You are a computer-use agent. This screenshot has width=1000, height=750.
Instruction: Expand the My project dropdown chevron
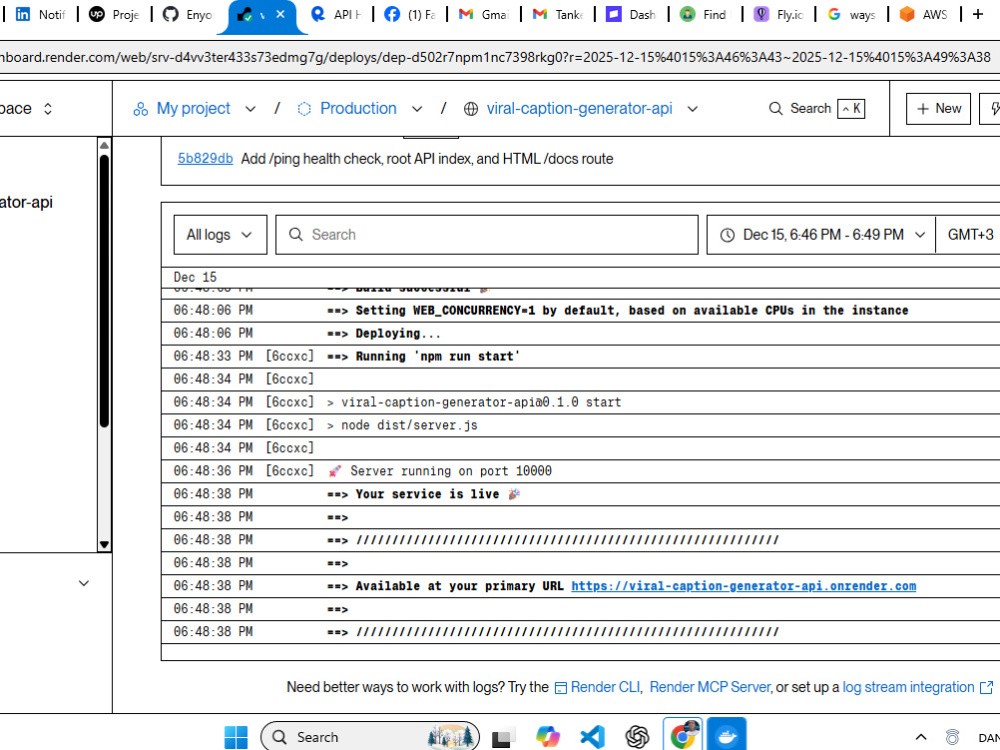coord(251,109)
